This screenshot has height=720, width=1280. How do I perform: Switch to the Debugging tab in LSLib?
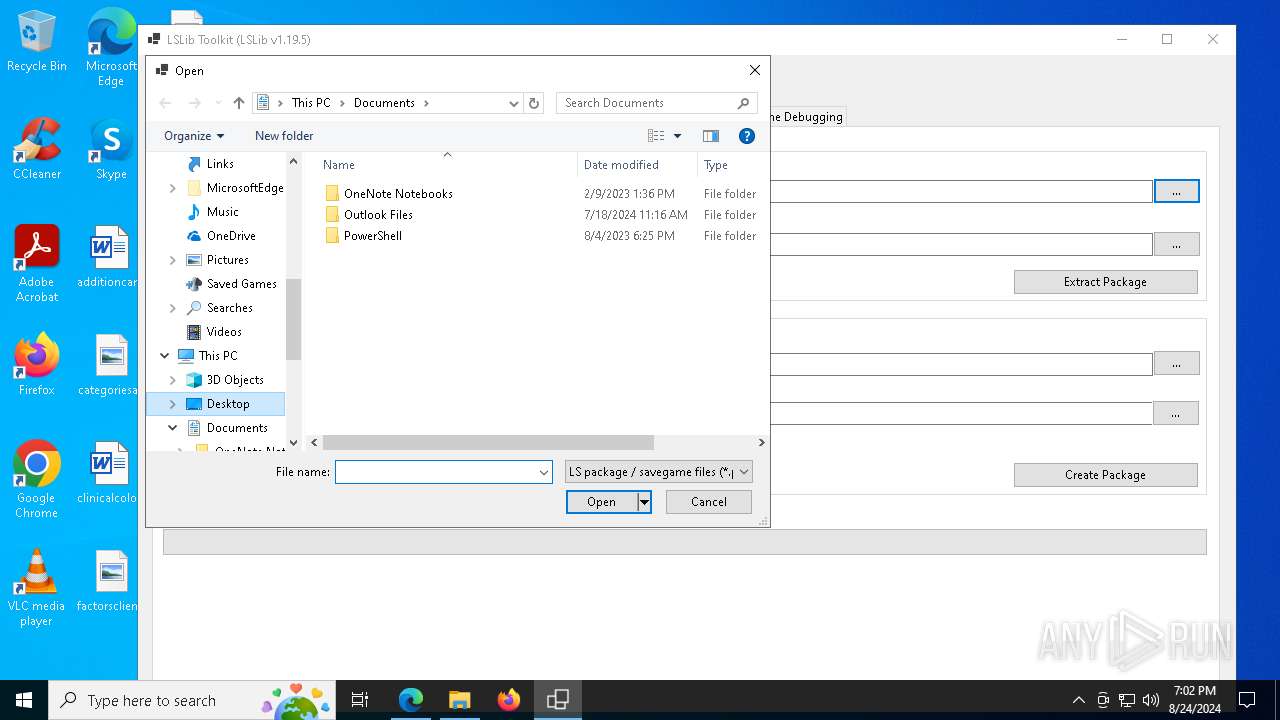coord(808,117)
